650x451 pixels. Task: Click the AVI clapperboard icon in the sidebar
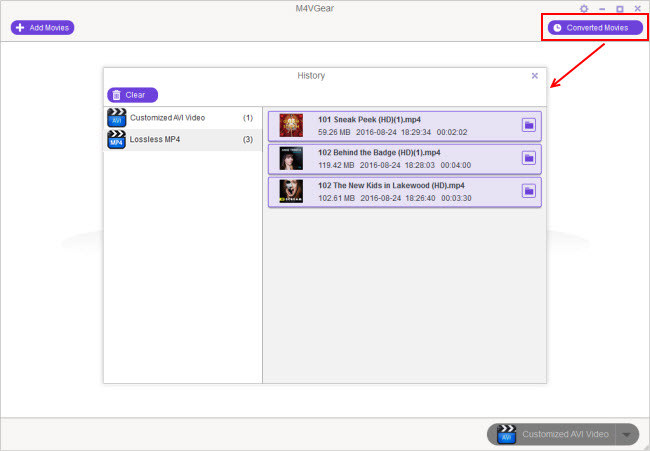(x=116, y=118)
